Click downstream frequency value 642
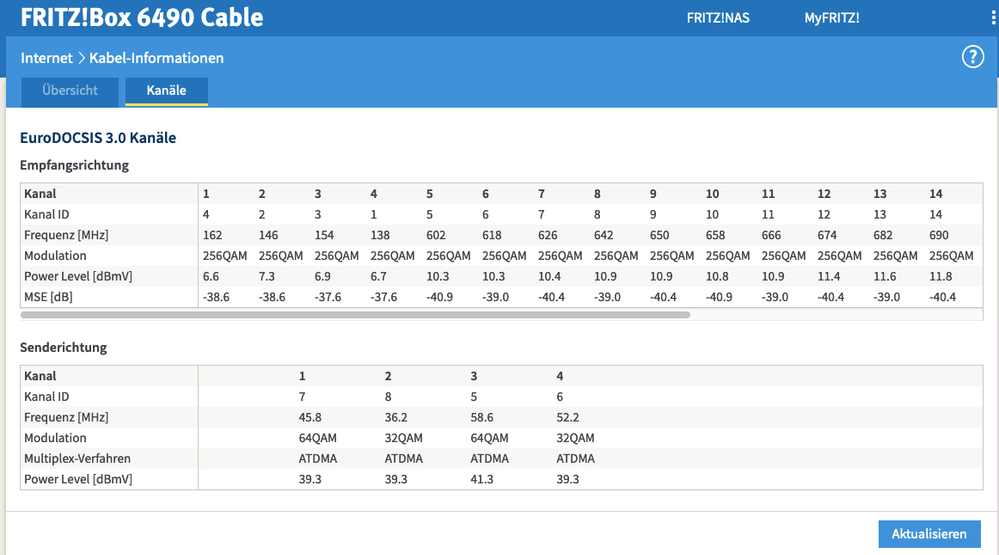999x555 pixels. click(x=603, y=235)
